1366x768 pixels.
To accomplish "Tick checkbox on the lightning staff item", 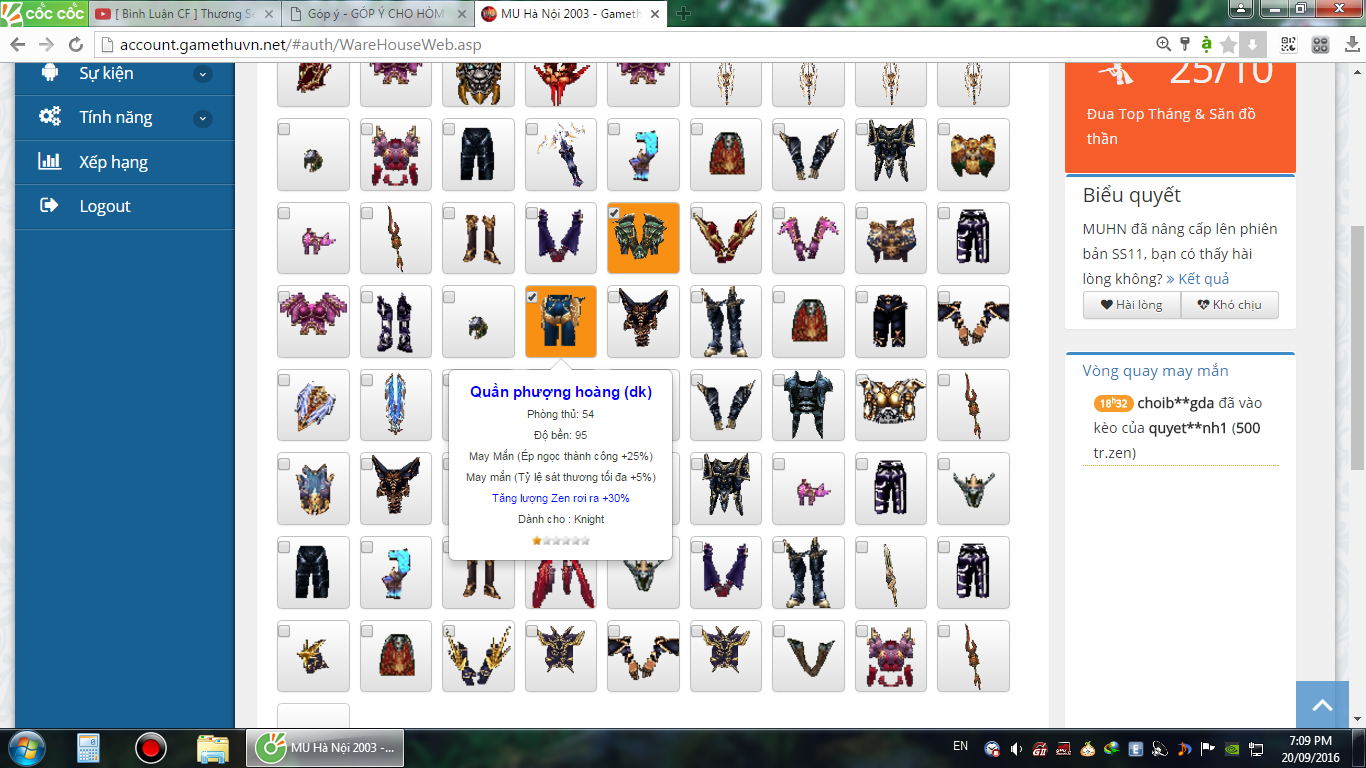I will pos(532,129).
